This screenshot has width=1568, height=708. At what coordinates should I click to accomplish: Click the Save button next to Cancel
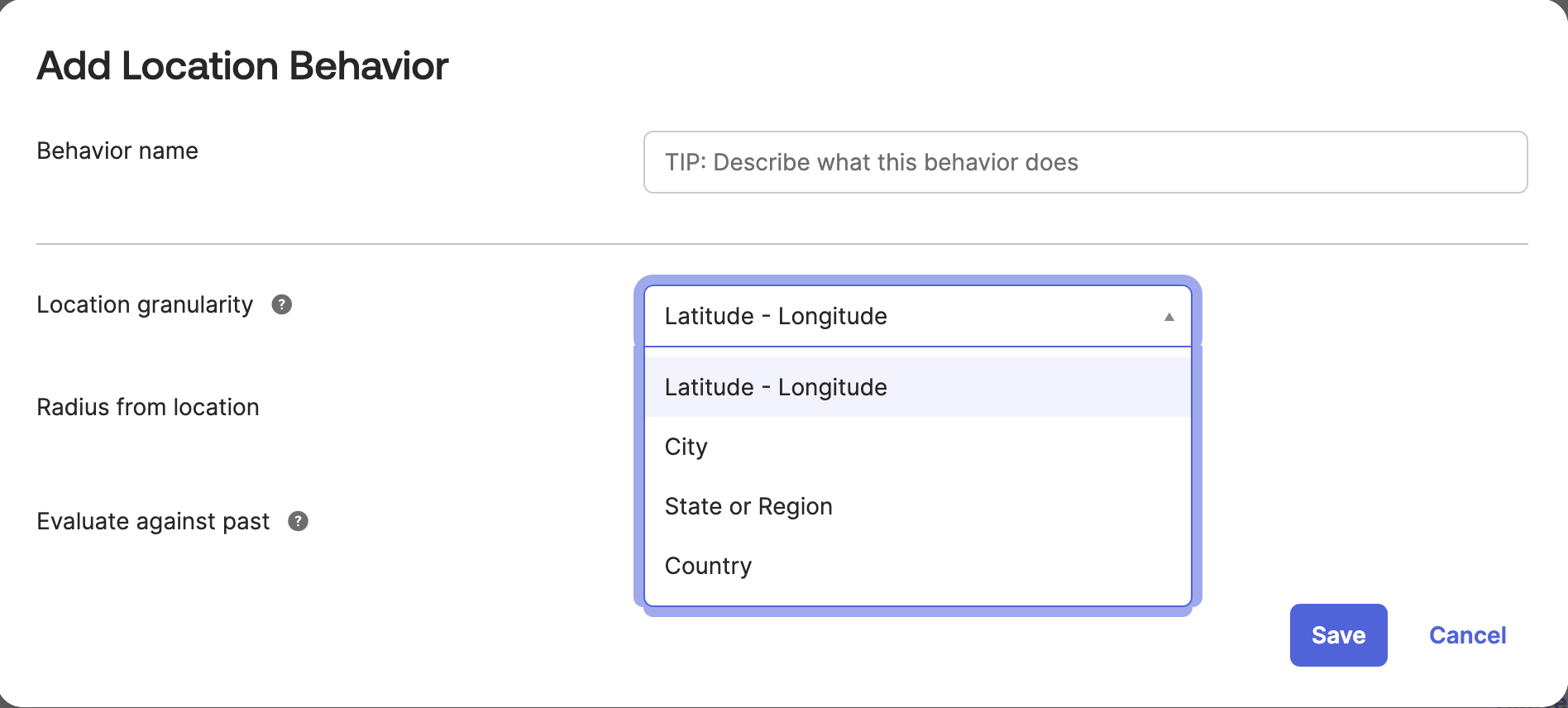pos(1337,635)
